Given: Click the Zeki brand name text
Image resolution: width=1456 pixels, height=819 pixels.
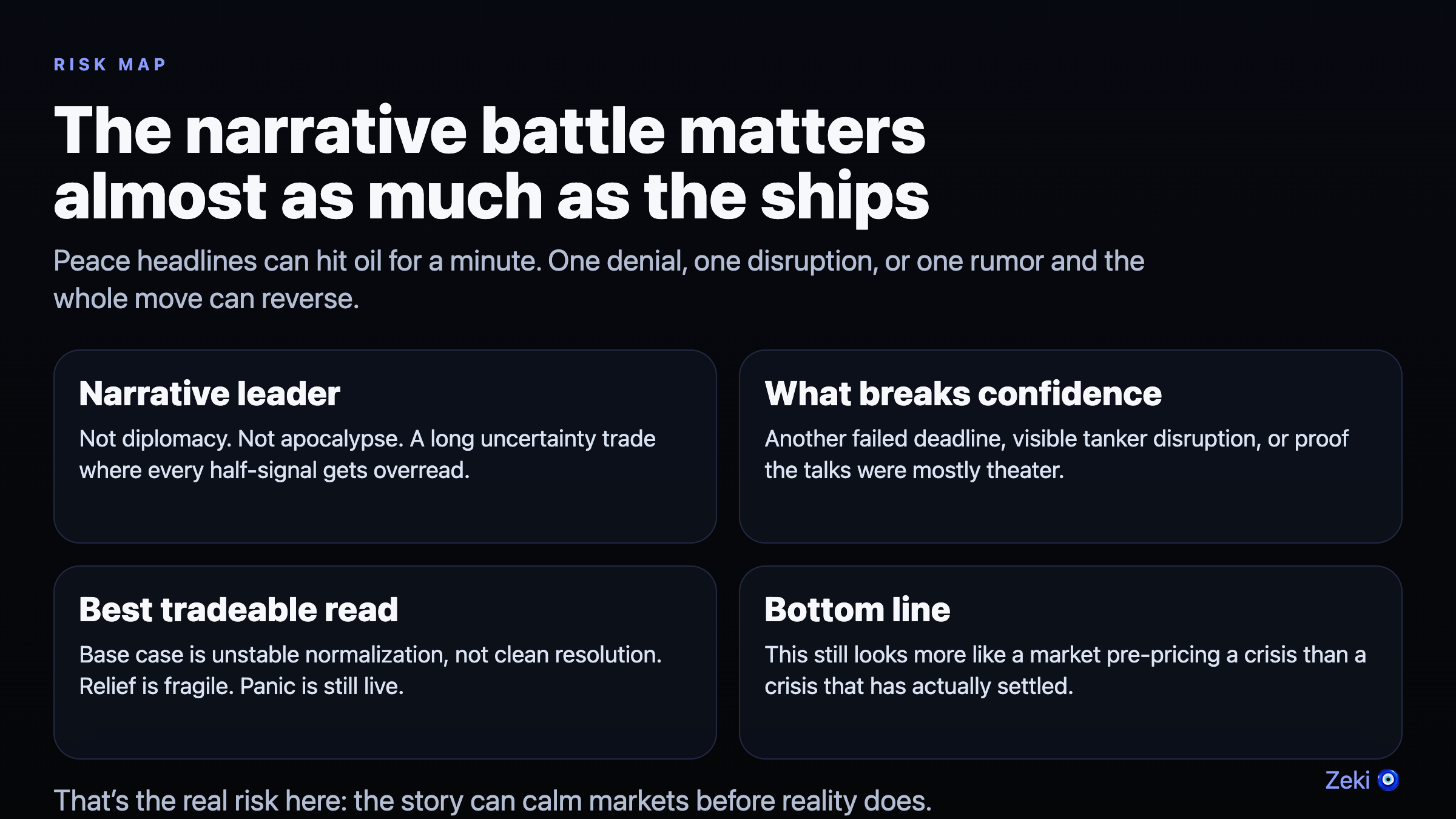Looking at the screenshot, I should [1347, 780].
